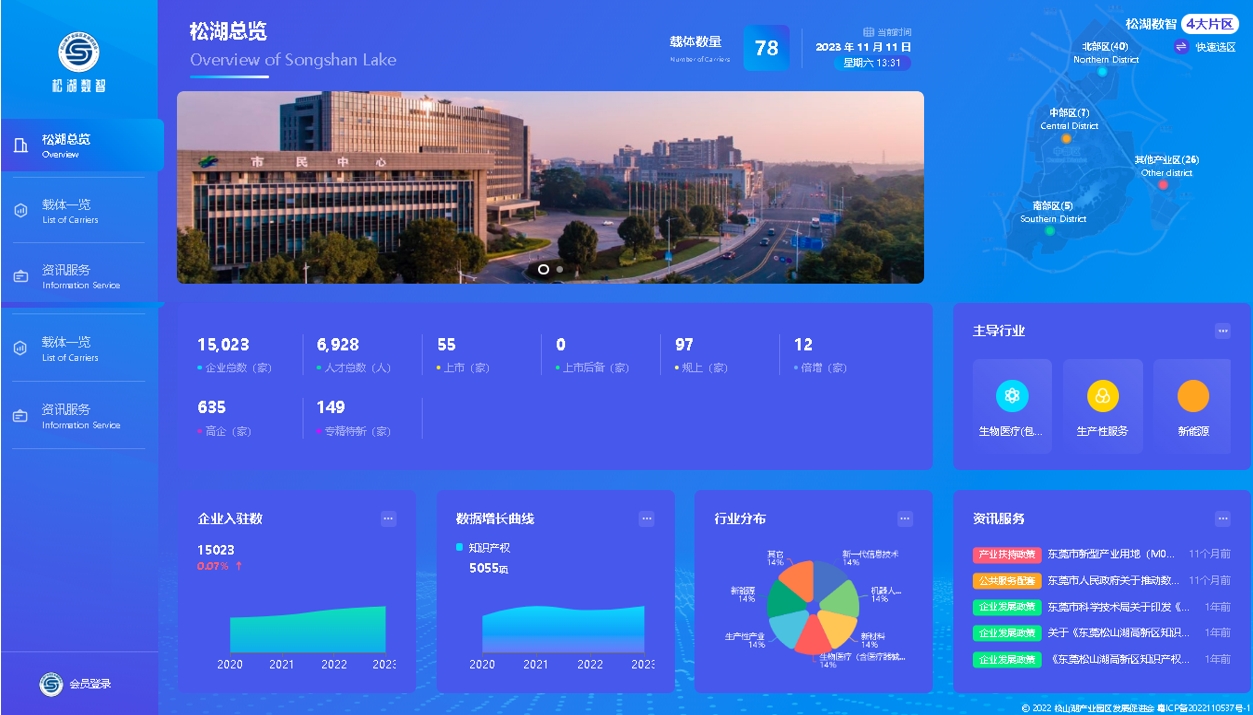Click the yellow production services icon
Screen dimensions: 1253x715
coord(1102,396)
